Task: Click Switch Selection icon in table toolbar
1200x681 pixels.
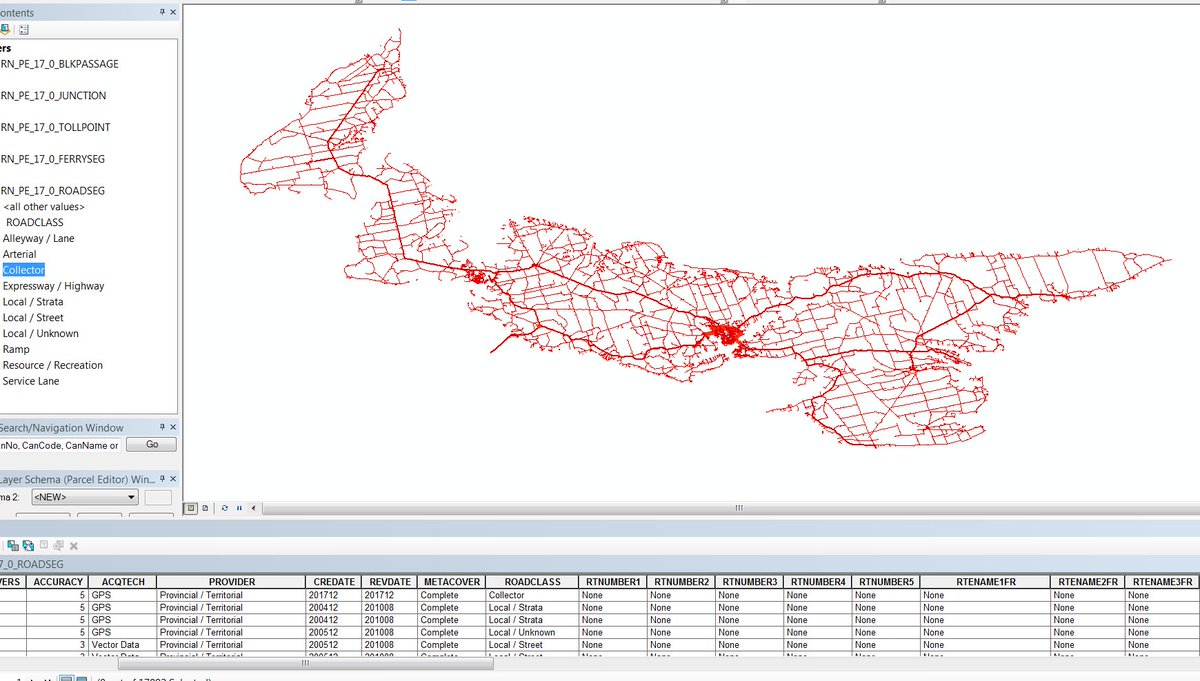Action: click(28, 545)
